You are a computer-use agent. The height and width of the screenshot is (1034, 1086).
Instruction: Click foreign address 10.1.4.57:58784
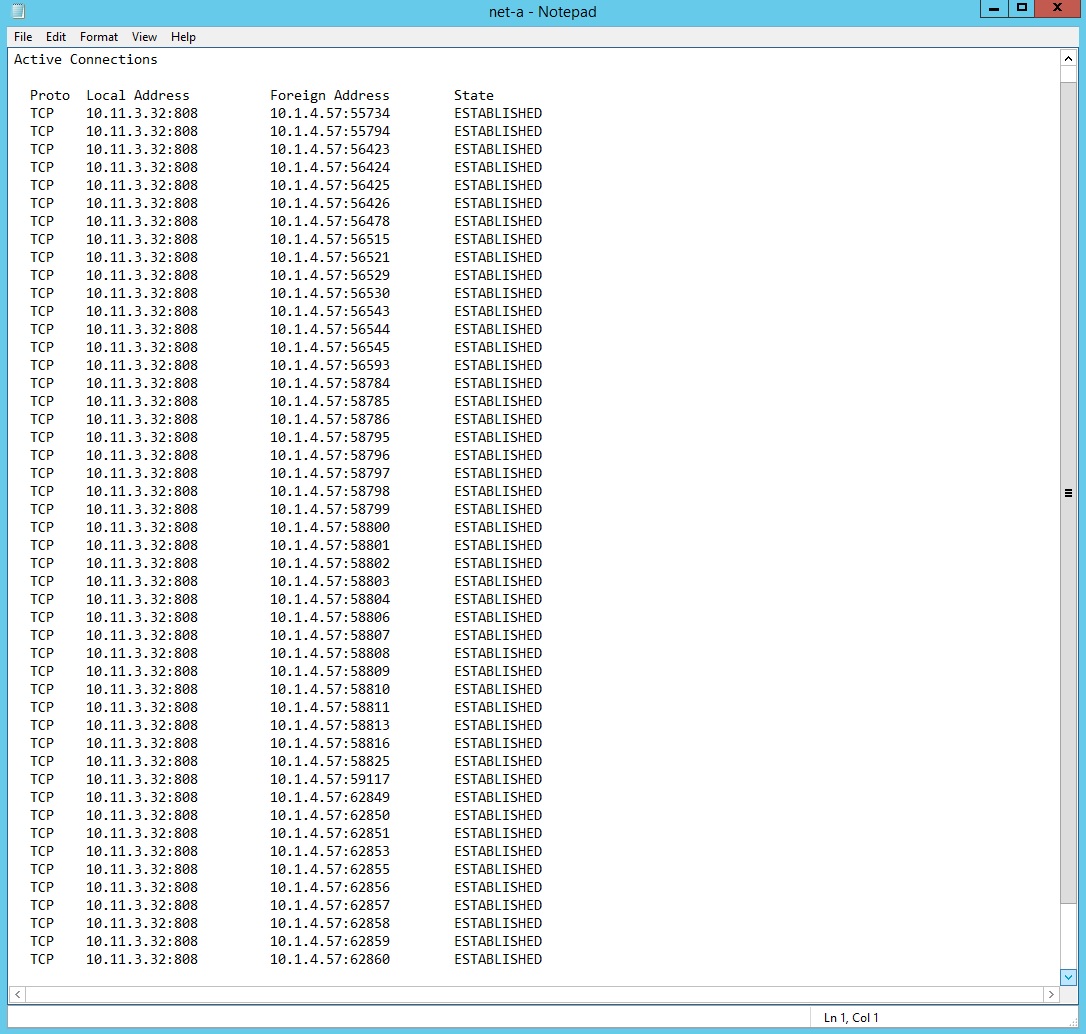tap(330, 384)
